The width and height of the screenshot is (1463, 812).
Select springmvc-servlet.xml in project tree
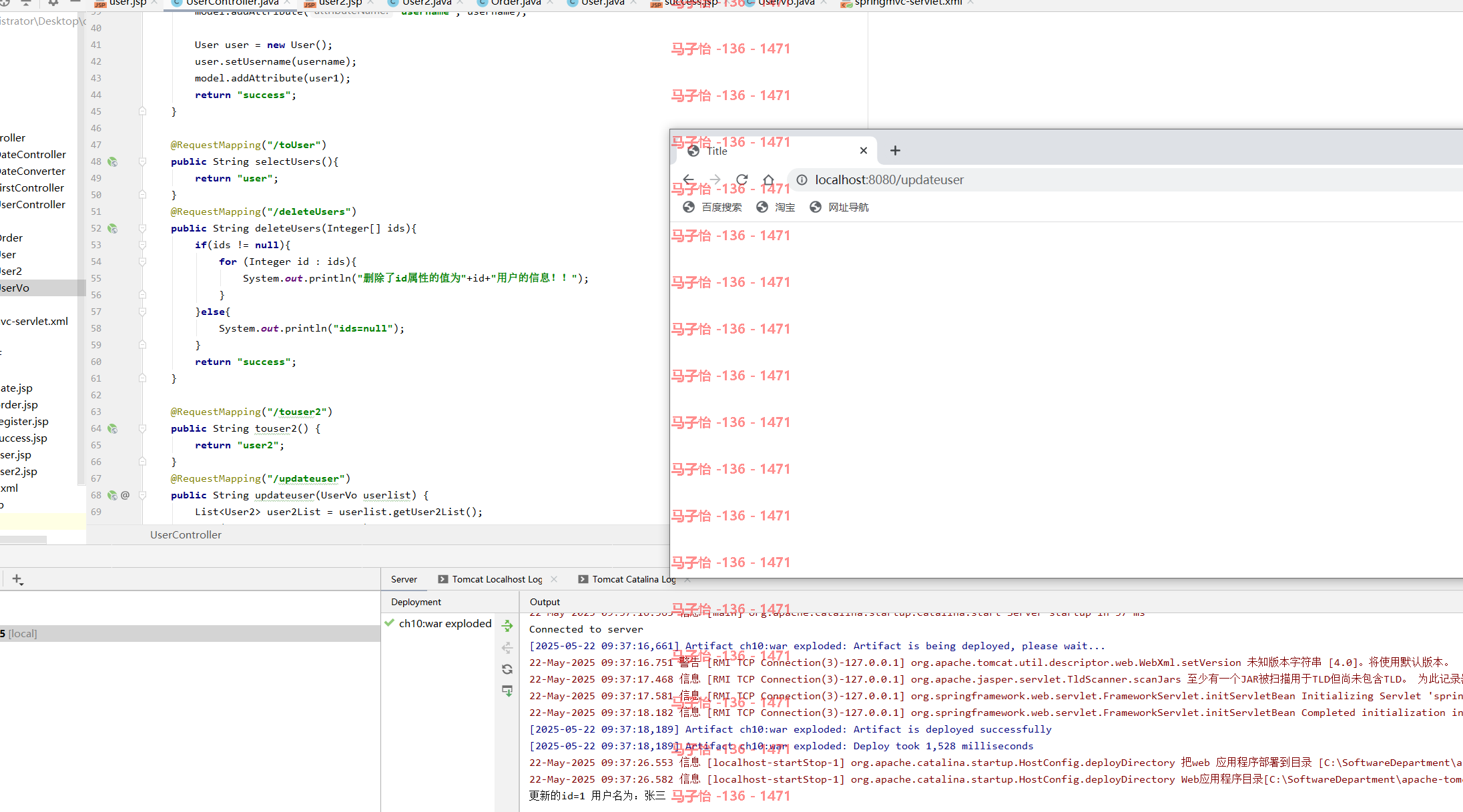pyautogui.click(x=34, y=321)
